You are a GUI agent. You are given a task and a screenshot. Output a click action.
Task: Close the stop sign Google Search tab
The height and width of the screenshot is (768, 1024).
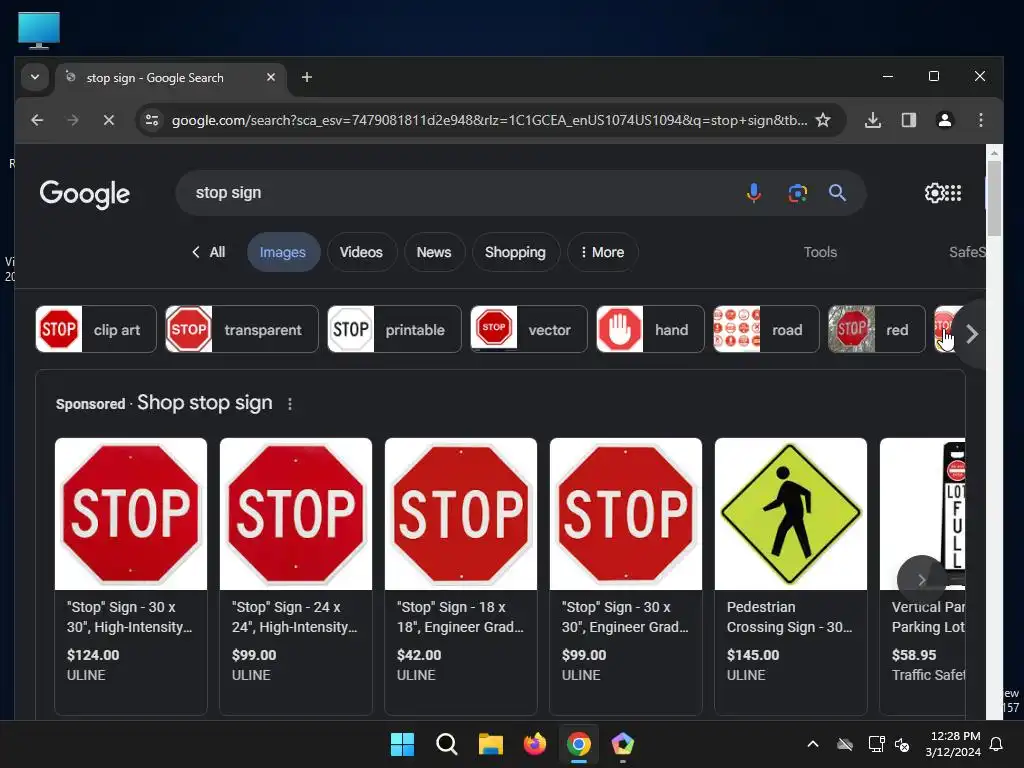point(271,77)
